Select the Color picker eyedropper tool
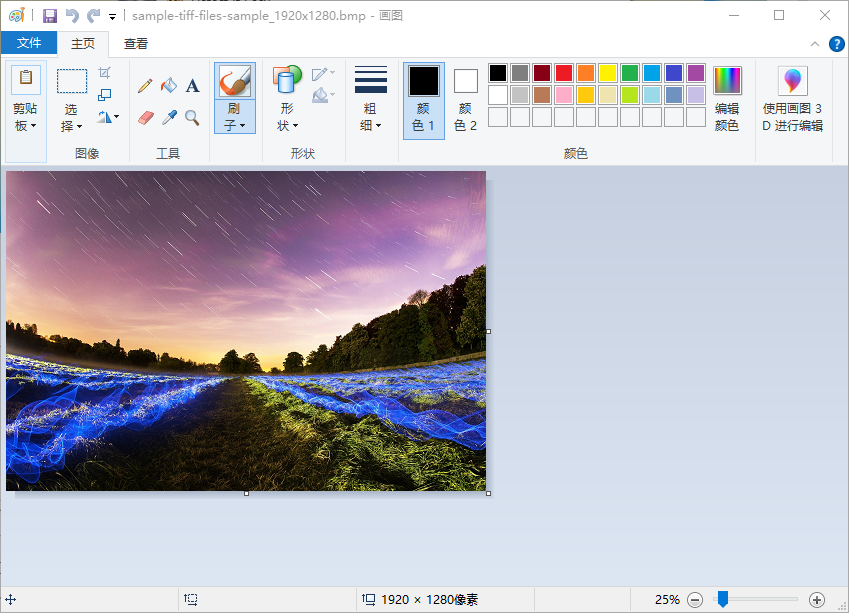This screenshot has height=613, width=849. (x=169, y=117)
